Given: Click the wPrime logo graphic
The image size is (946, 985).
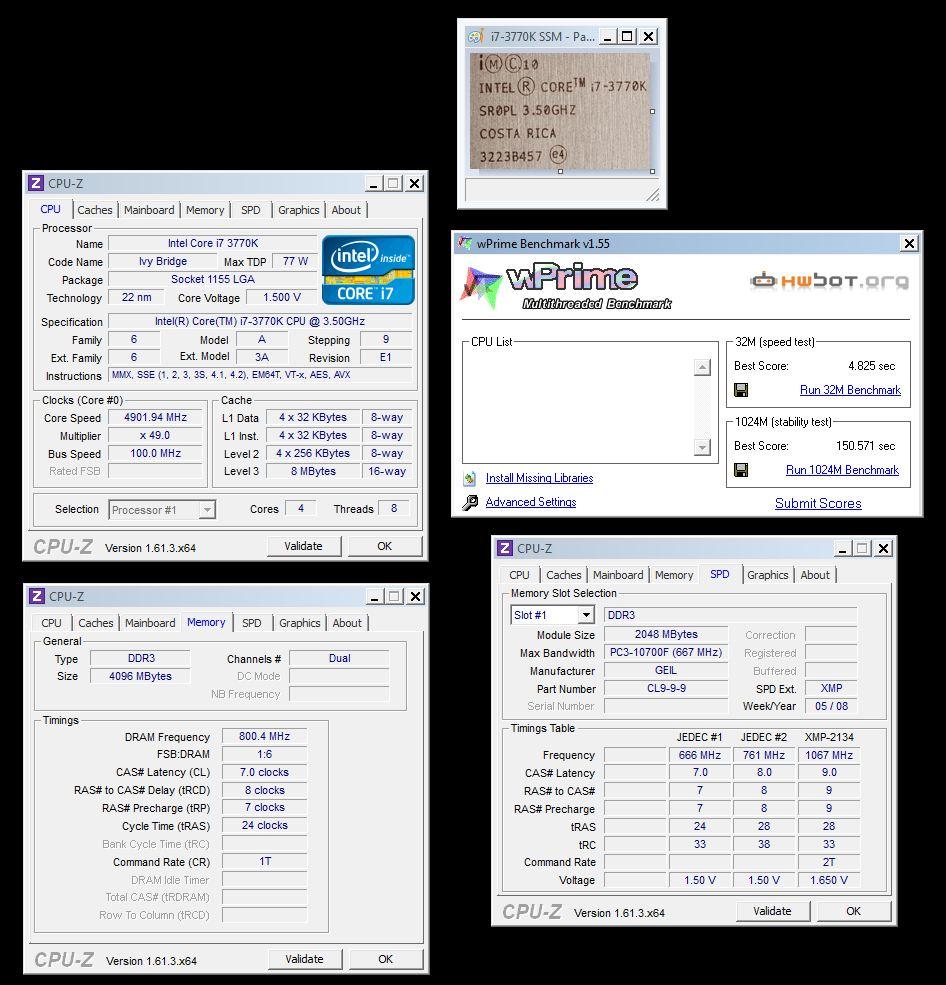Looking at the screenshot, I should coord(565,287).
